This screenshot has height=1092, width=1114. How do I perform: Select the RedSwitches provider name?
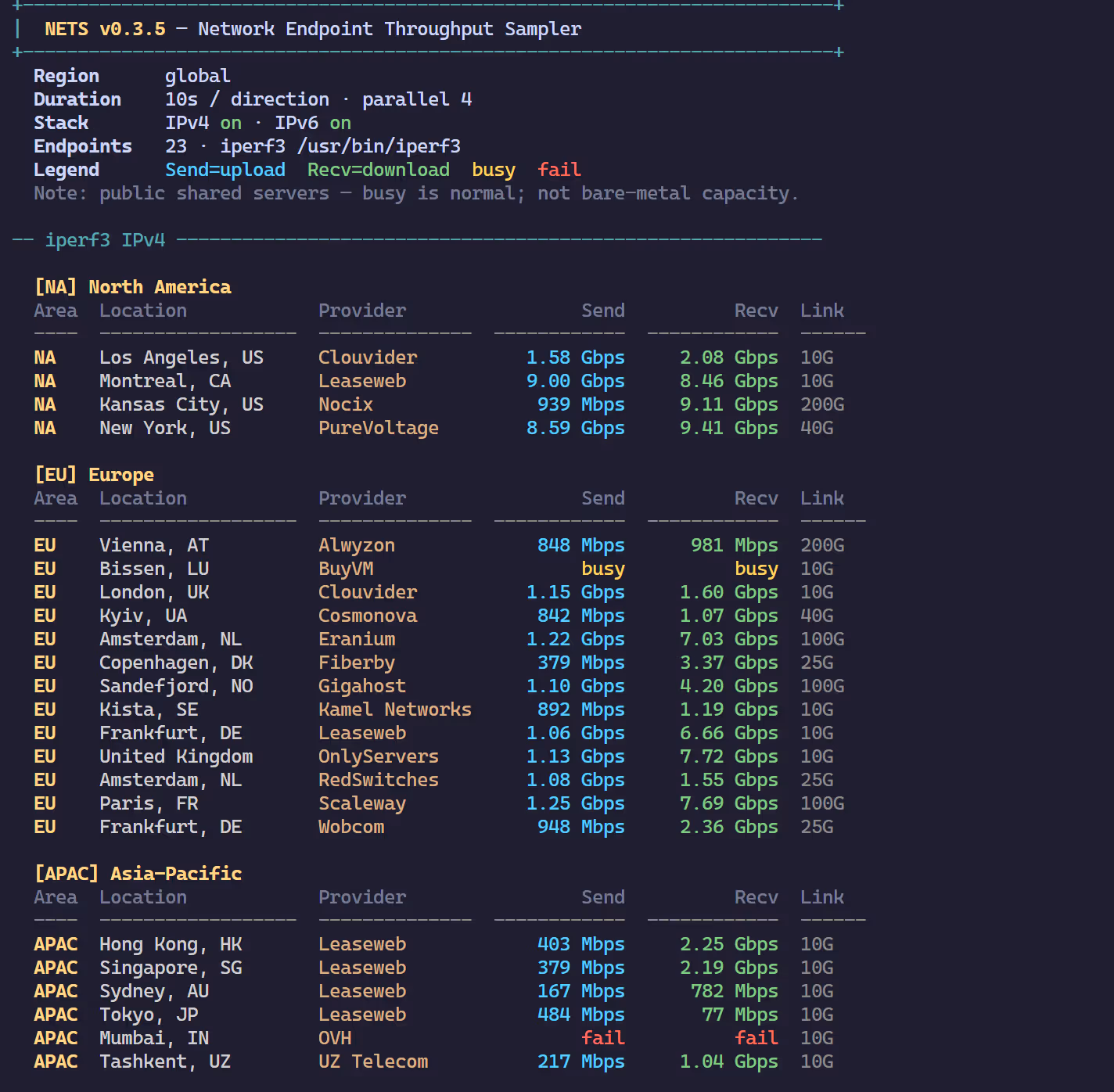point(379,780)
